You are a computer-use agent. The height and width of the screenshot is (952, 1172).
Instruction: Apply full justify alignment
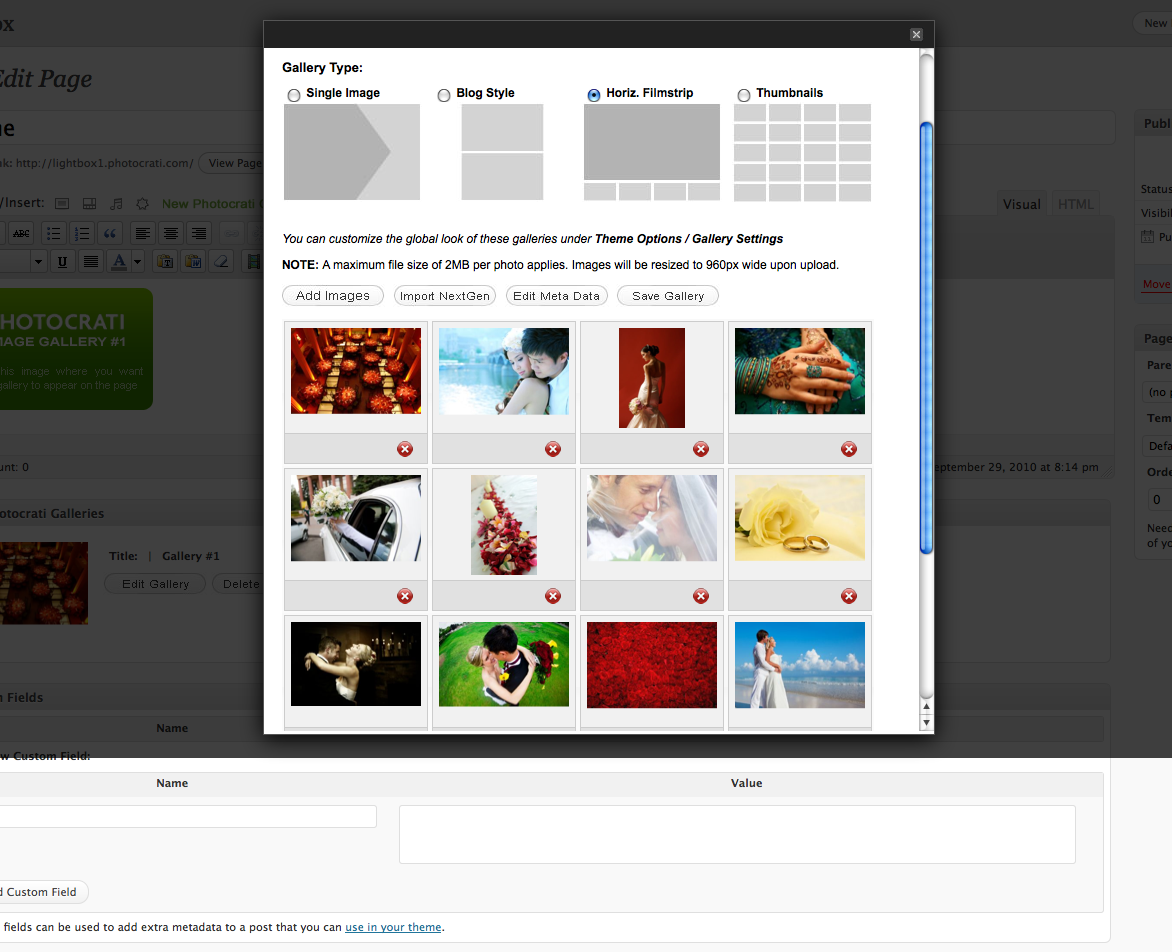tap(90, 262)
